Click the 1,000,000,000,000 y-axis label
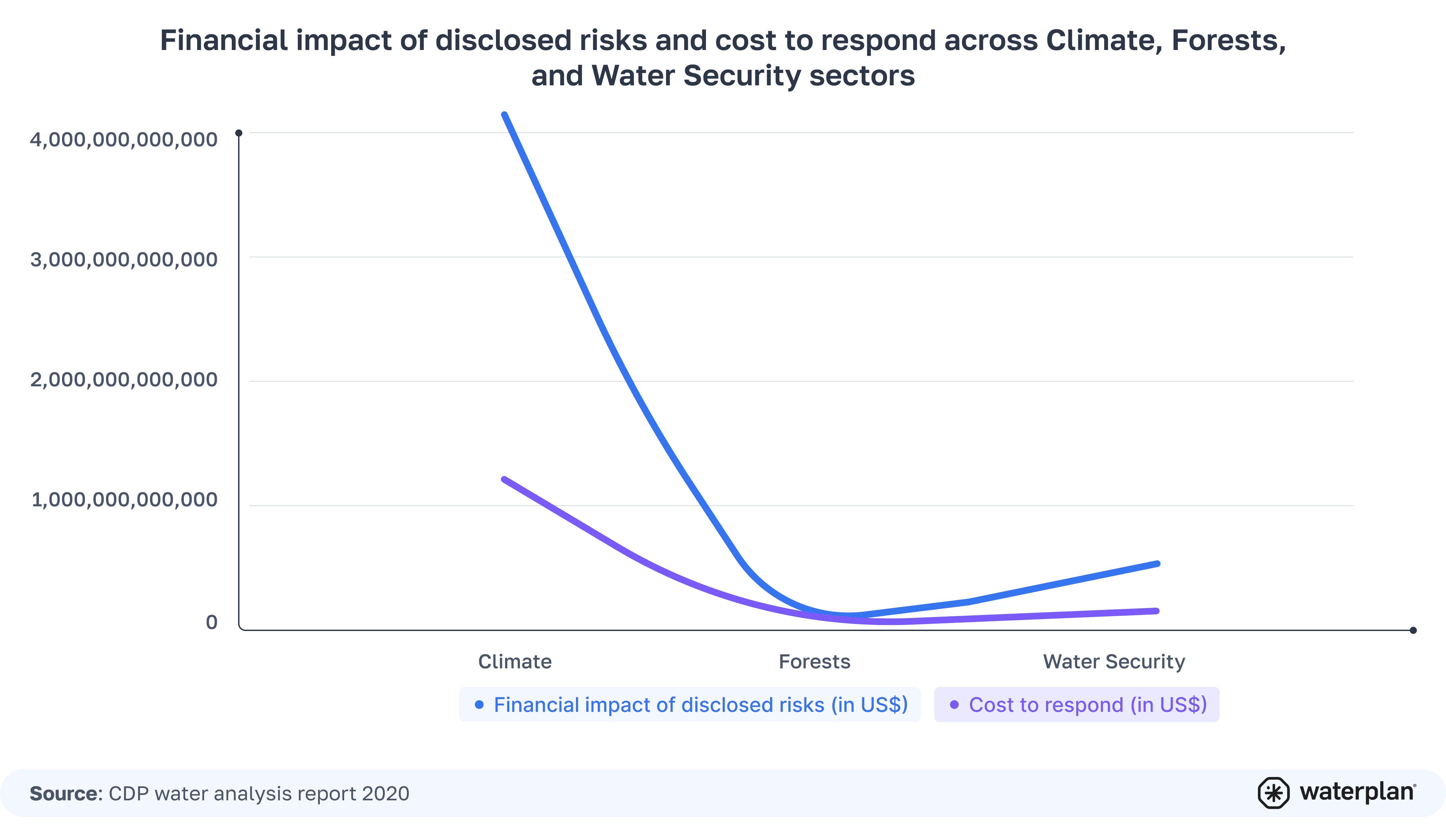 pyautogui.click(x=124, y=499)
